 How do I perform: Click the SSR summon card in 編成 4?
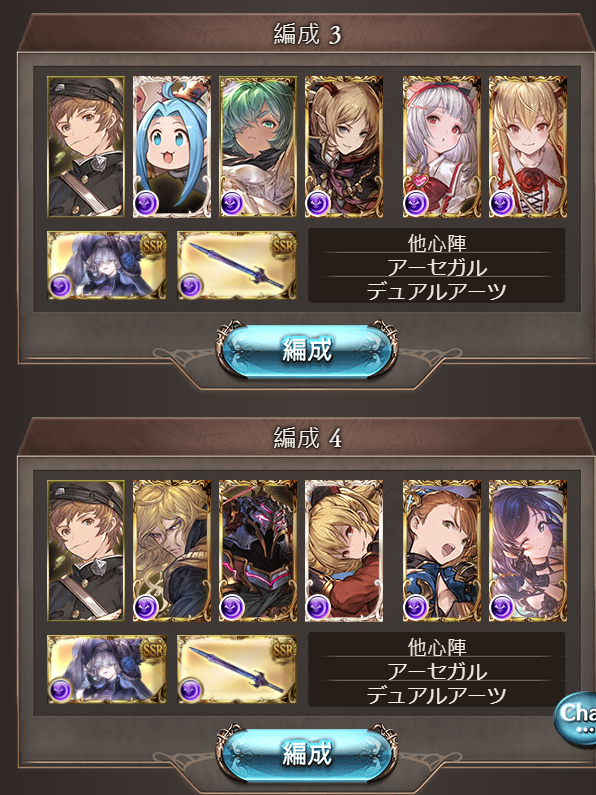[x=107, y=669]
